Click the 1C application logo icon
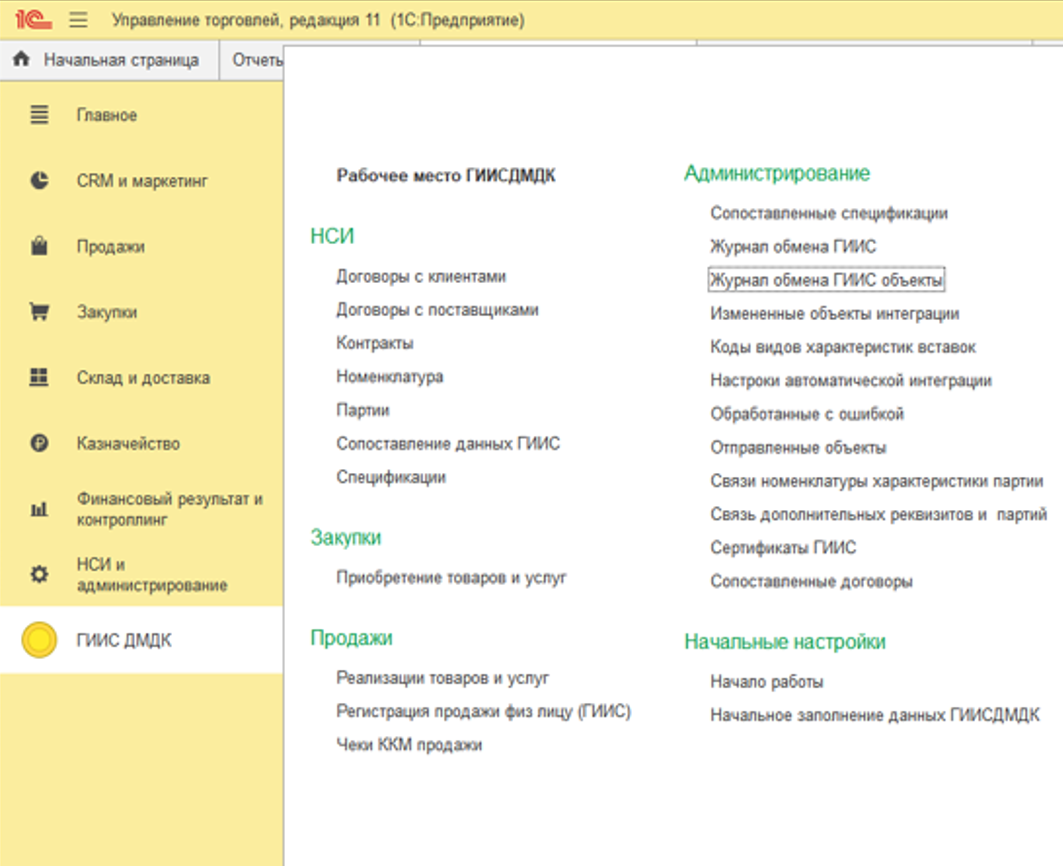1063x866 pixels. coord(33,20)
